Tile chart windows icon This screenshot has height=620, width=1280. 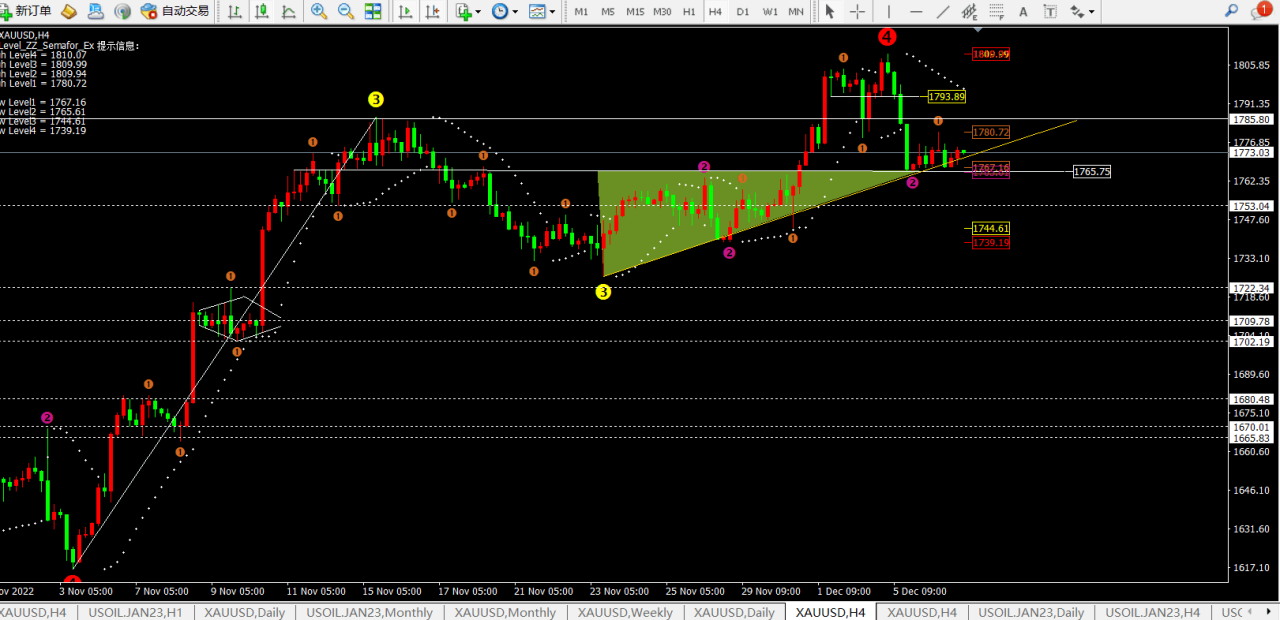pos(373,12)
